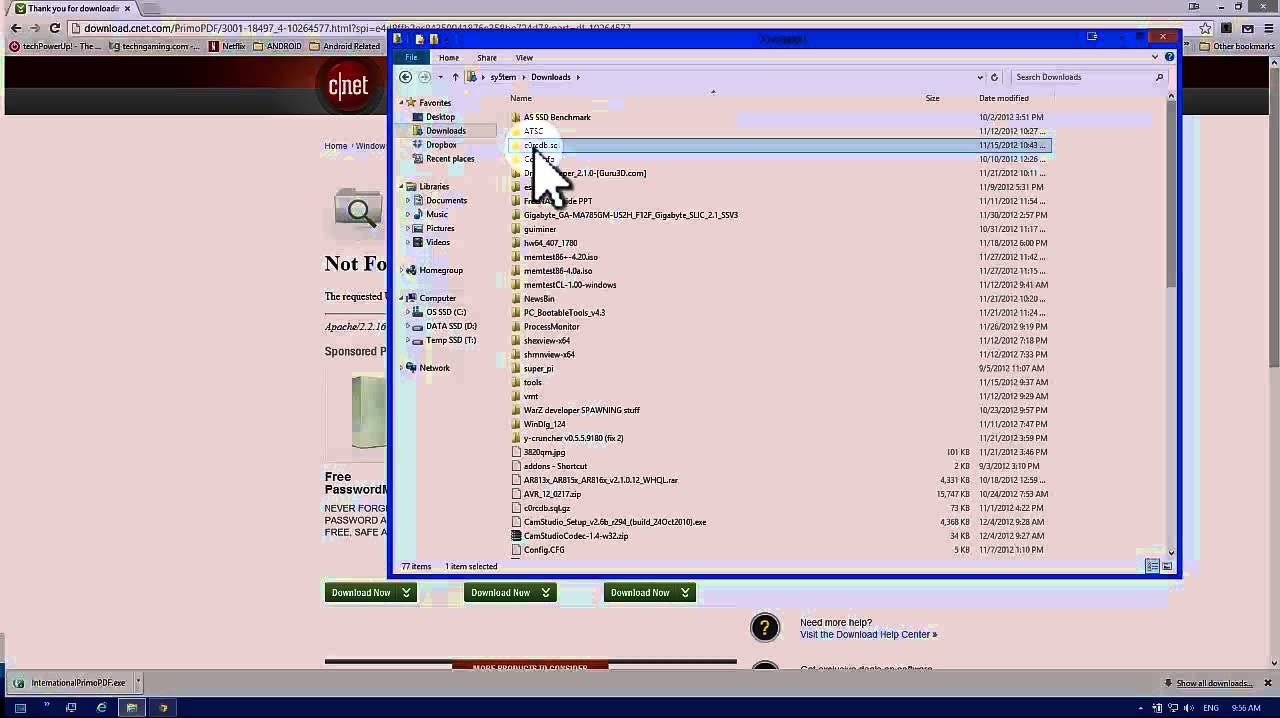Open Other bookmarks folder
1280x718 pixels.
click(1237, 46)
